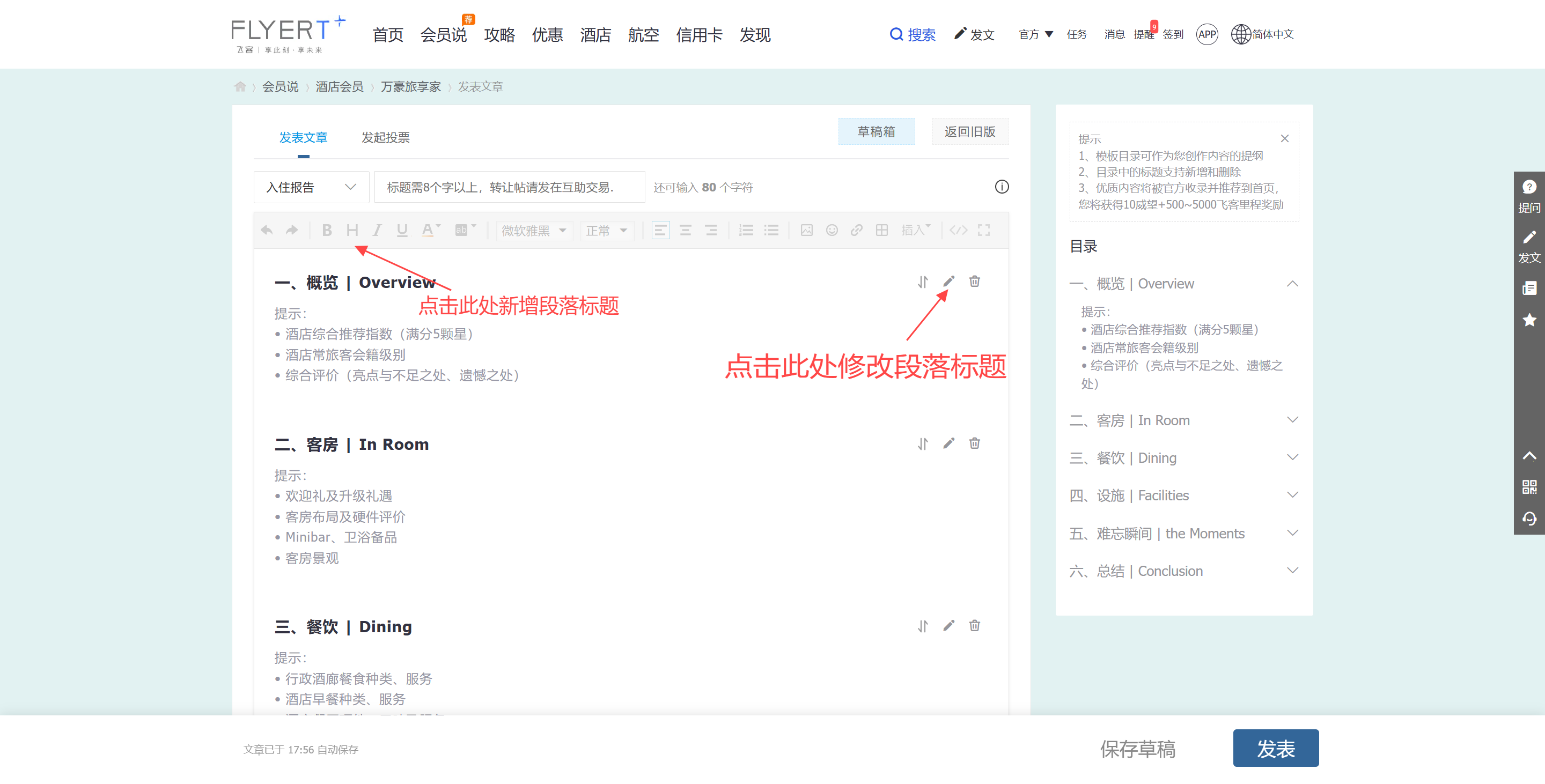The width and height of the screenshot is (1545, 784).
Task: Open the font size dropdown 正常
Action: coord(606,231)
